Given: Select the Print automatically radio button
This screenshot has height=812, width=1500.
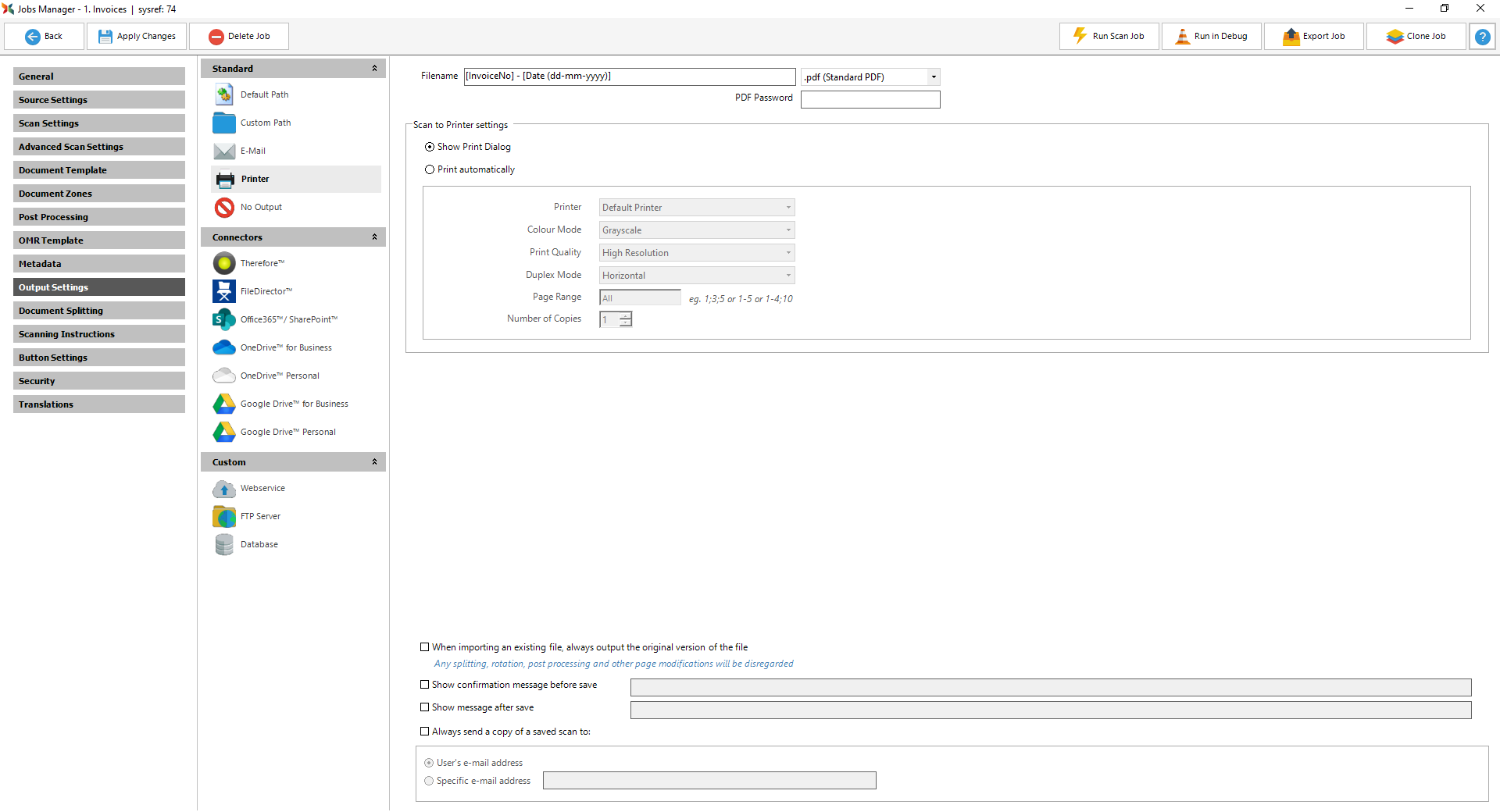Looking at the screenshot, I should click(x=430, y=169).
